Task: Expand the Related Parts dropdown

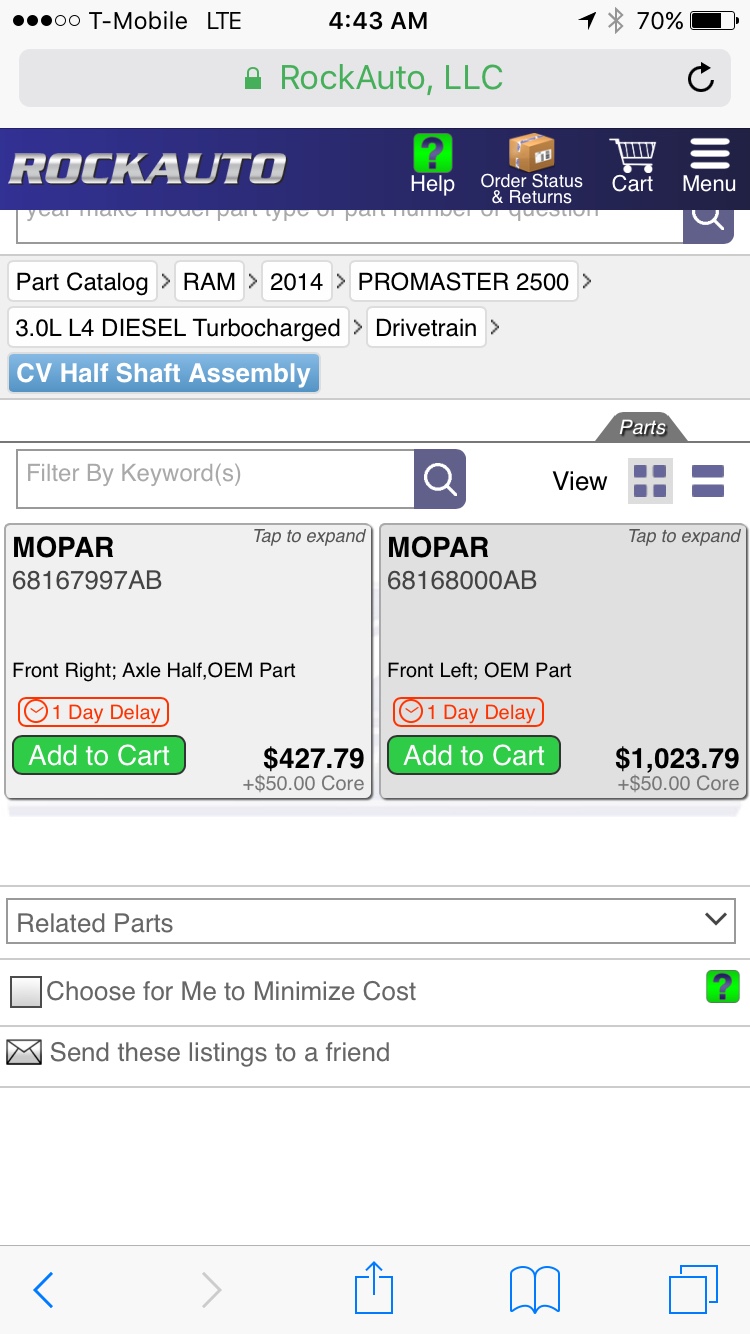Action: click(371, 922)
